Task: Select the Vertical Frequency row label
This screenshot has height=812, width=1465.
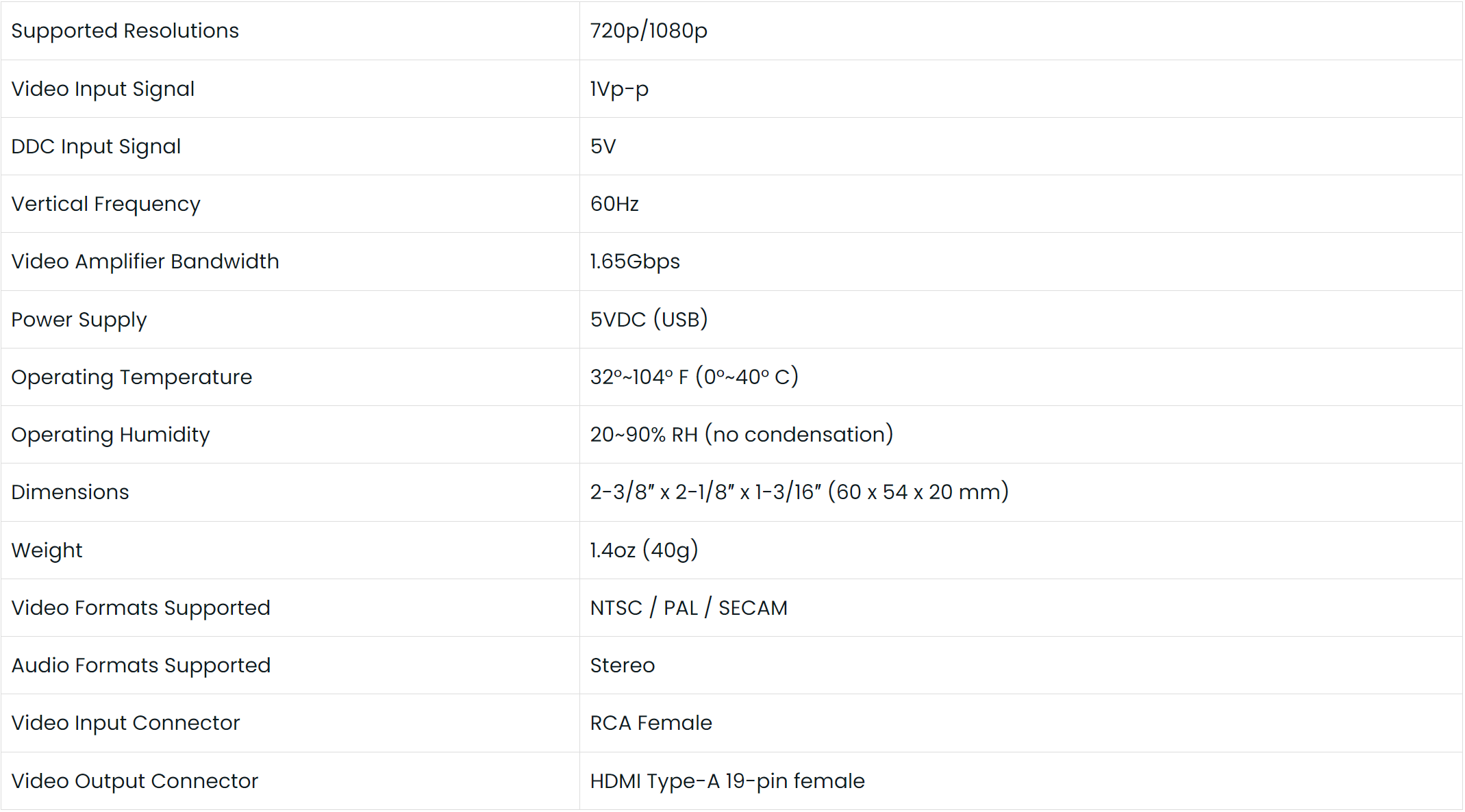Action: [x=105, y=204]
